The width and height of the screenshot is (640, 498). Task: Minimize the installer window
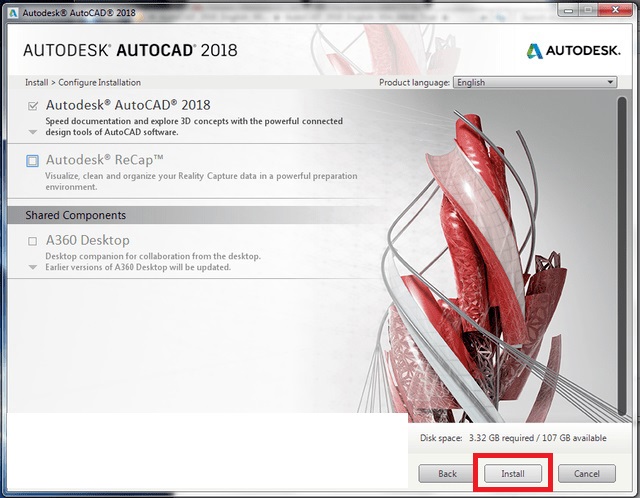tap(567, 10)
